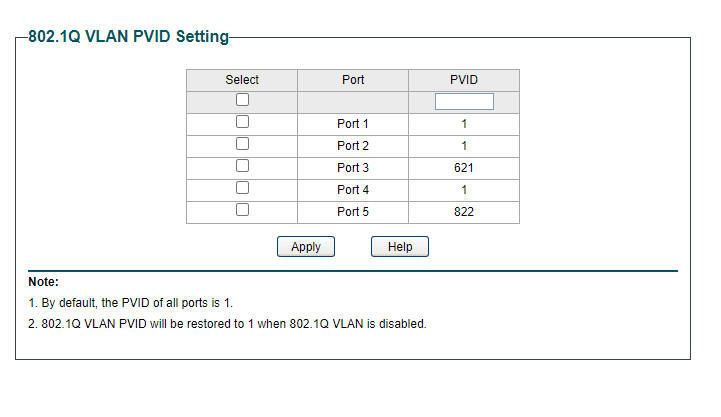Image resolution: width=721 pixels, height=417 pixels.
Task: Click the PVID value 621
Action: click(464, 168)
